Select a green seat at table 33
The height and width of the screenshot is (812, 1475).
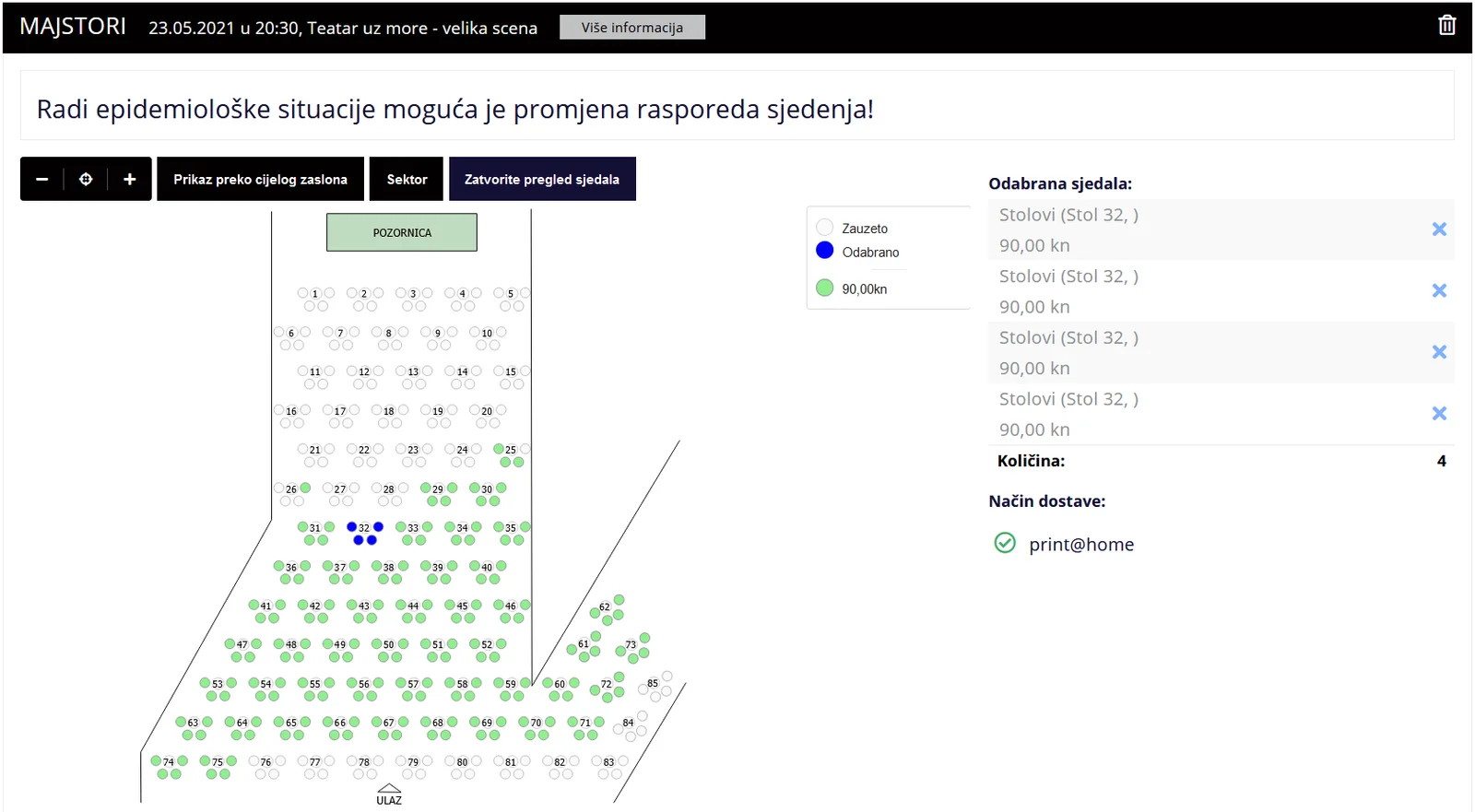coord(401,527)
